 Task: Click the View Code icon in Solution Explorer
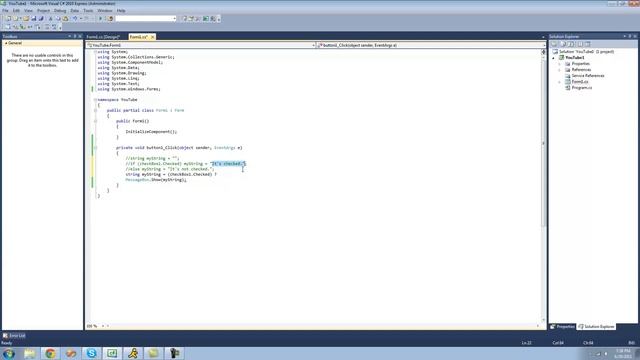pos(580,44)
